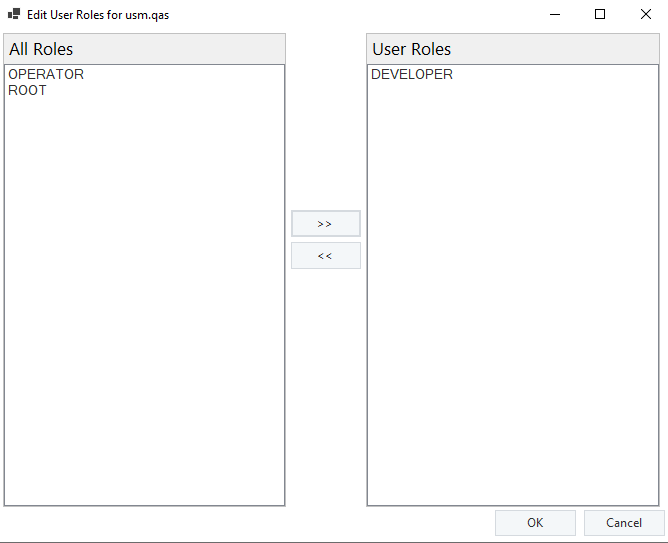The image size is (668, 543).
Task: Confirm changes with the OK button
Action: point(535,523)
